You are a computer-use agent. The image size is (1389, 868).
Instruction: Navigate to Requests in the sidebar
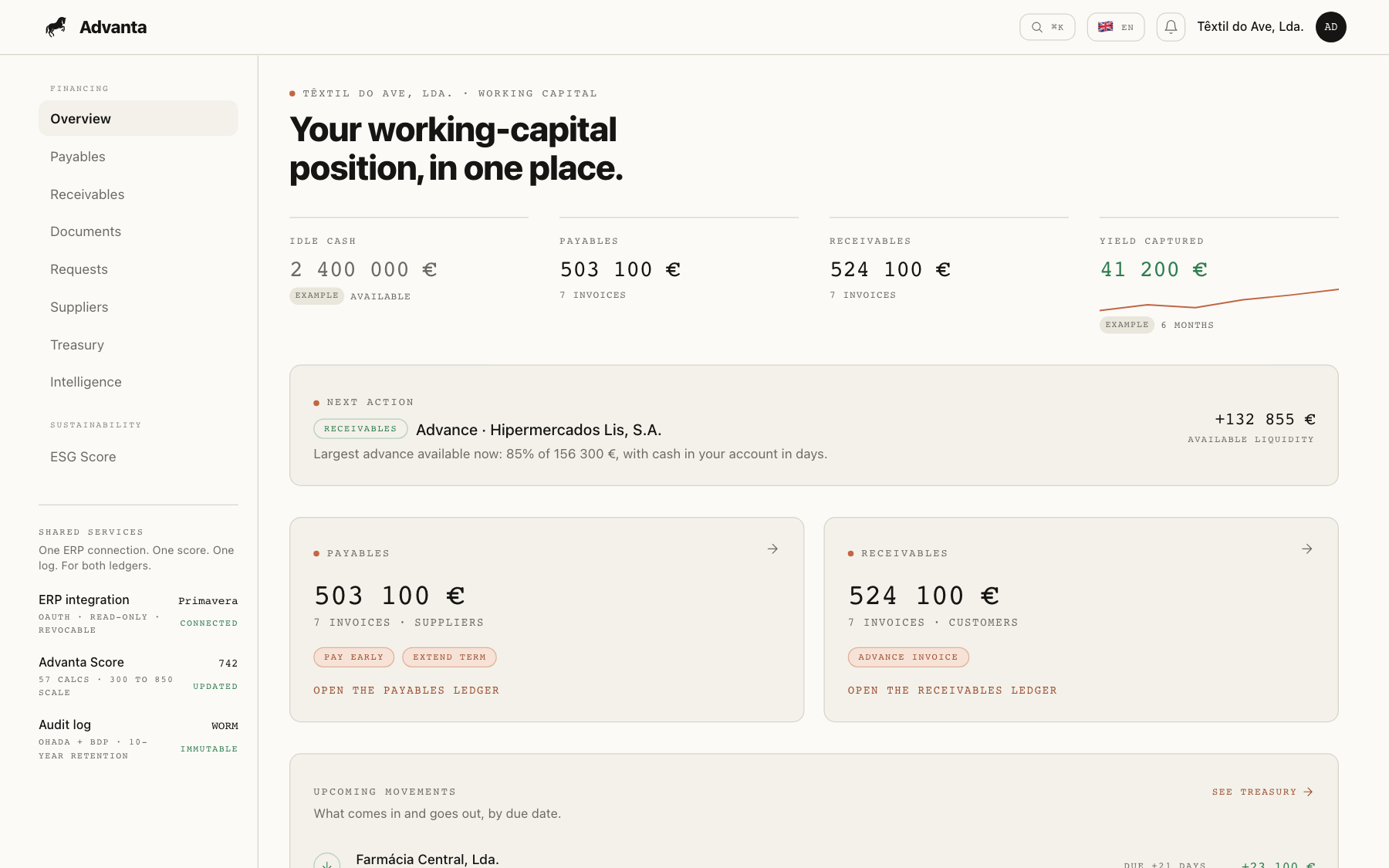point(138,269)
